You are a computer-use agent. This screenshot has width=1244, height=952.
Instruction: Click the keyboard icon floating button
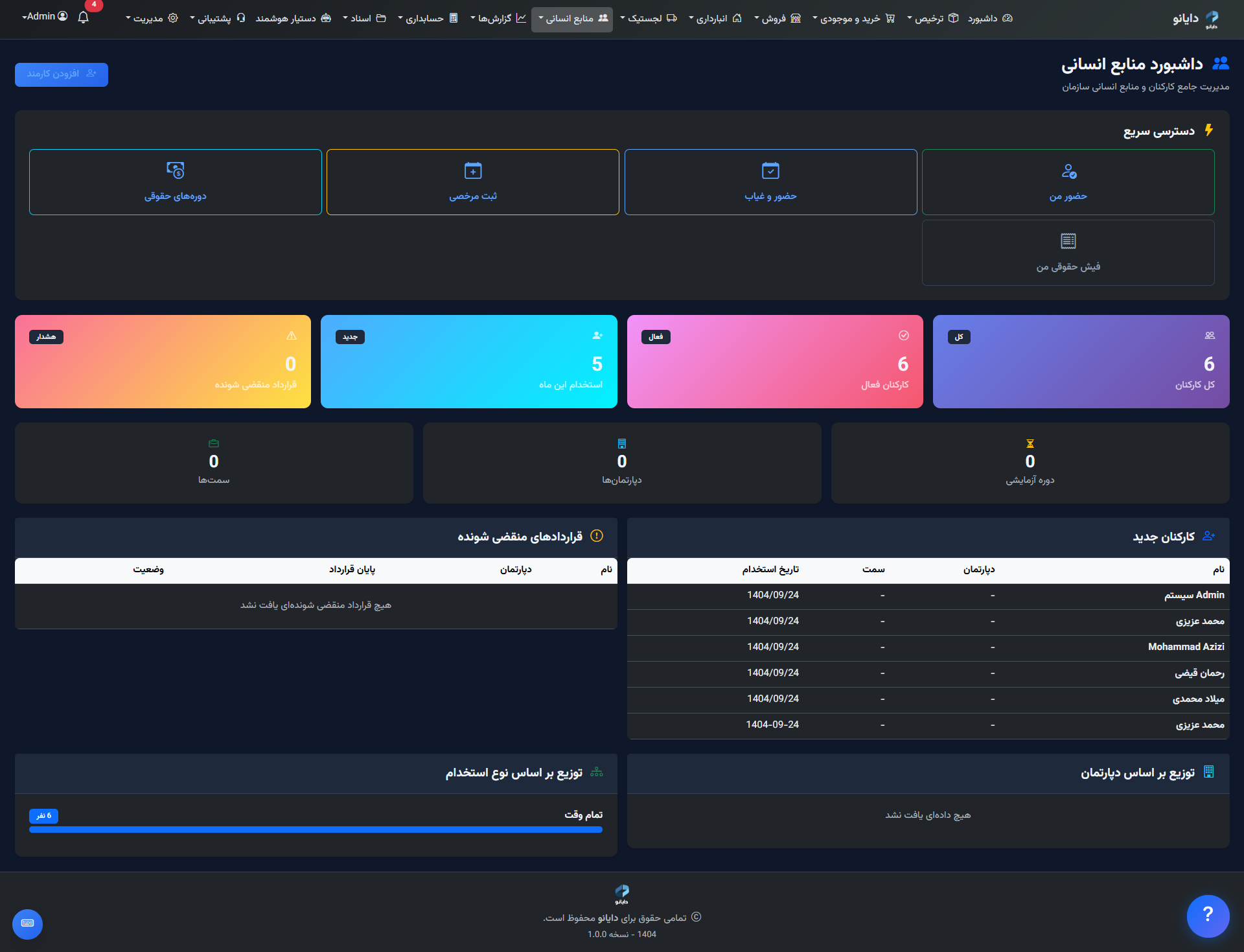(27, 923)
